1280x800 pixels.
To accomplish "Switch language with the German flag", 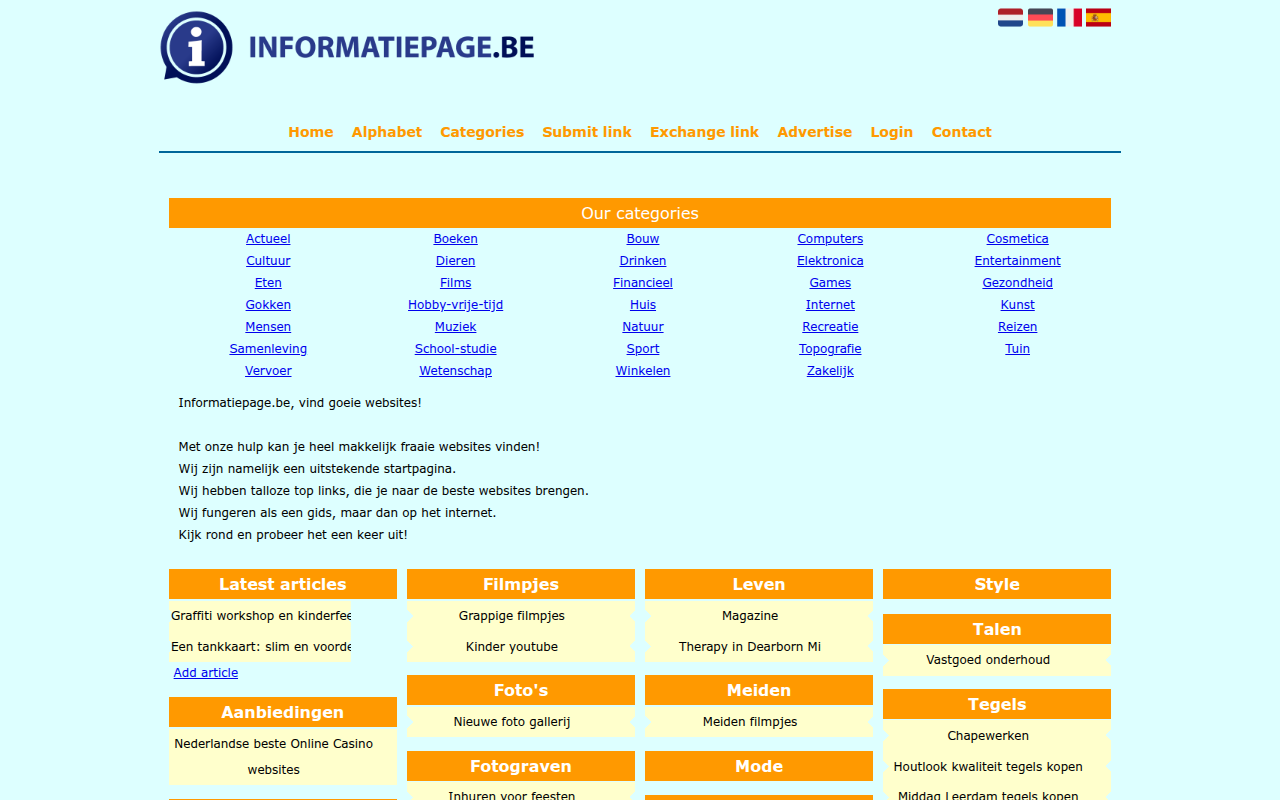I will pyautogui.click(x=1040, y=17).
